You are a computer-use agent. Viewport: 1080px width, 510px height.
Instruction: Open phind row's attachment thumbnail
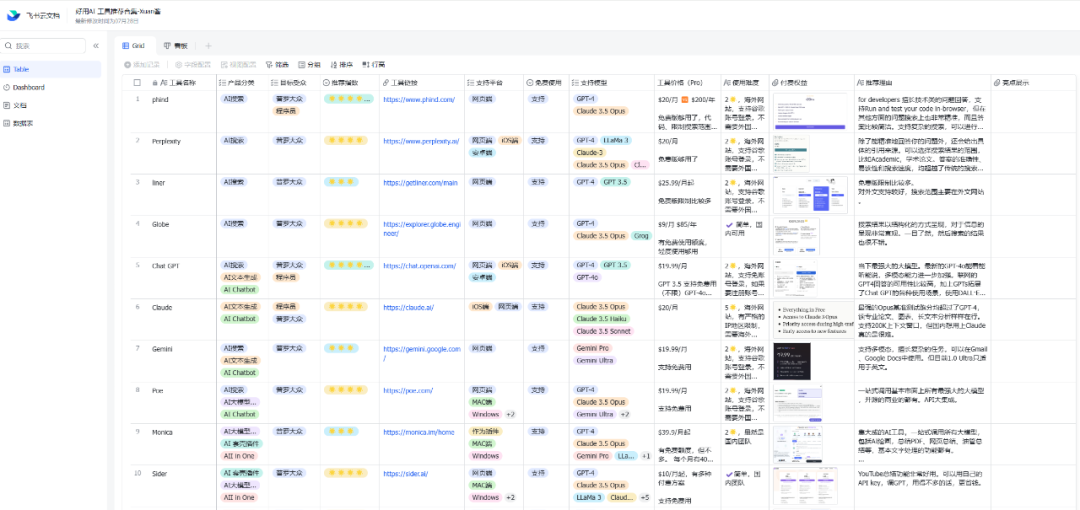point(811,112)
